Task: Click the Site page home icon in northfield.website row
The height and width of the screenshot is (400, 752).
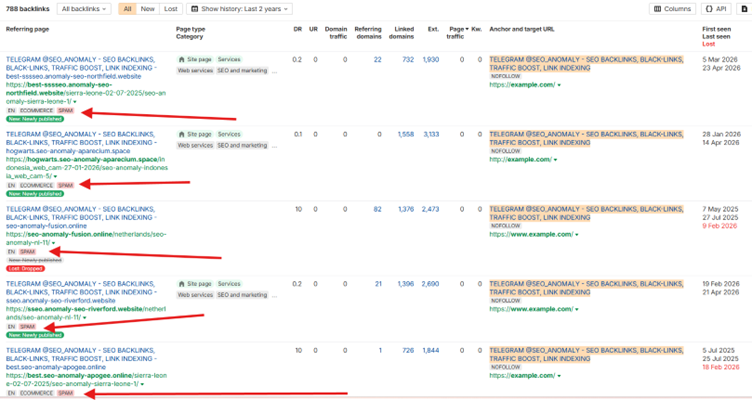Action: (x=181, y=59)
